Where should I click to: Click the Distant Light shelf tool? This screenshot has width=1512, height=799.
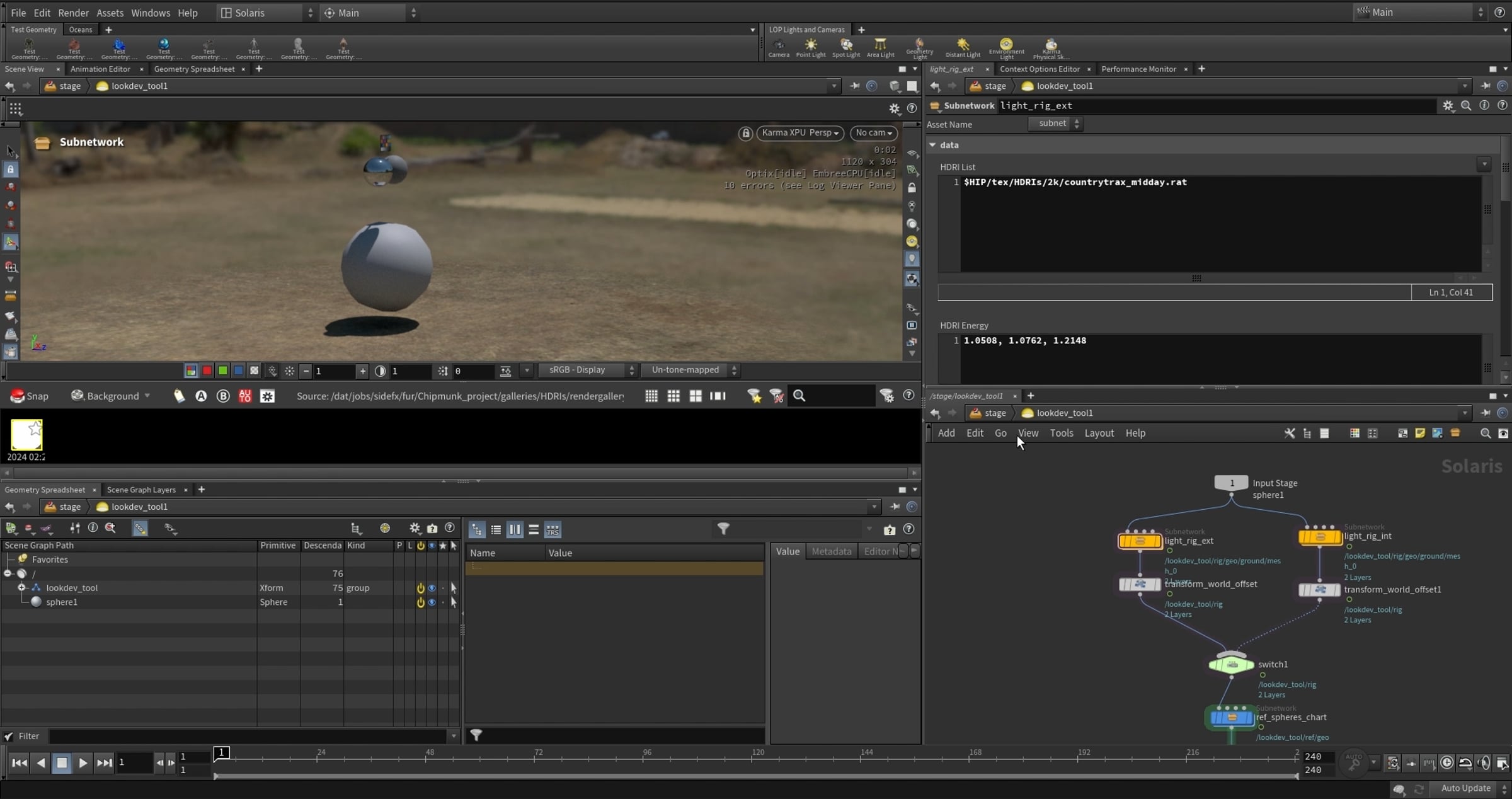[x=962, y=47]
